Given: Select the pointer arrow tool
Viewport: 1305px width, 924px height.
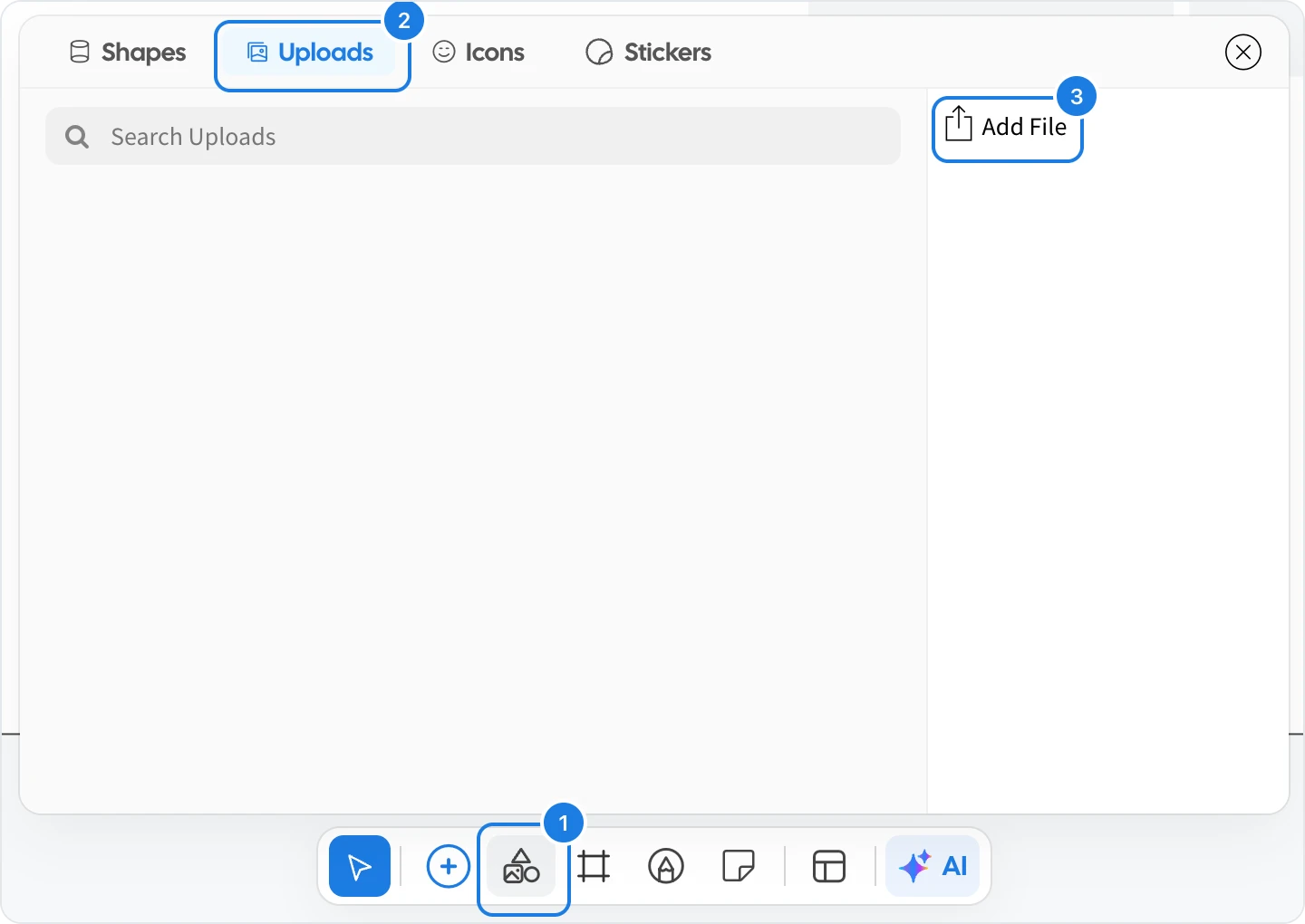Looking at the screenshot, I should pos(360,866).
